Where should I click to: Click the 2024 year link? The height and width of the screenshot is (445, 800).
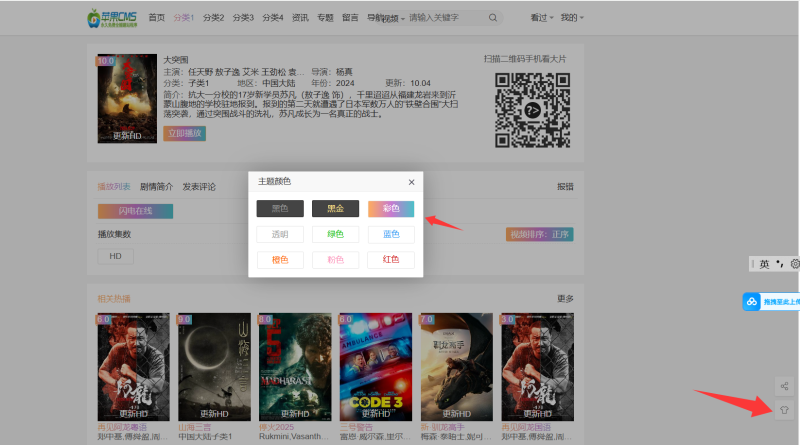[x=345, y=83]
